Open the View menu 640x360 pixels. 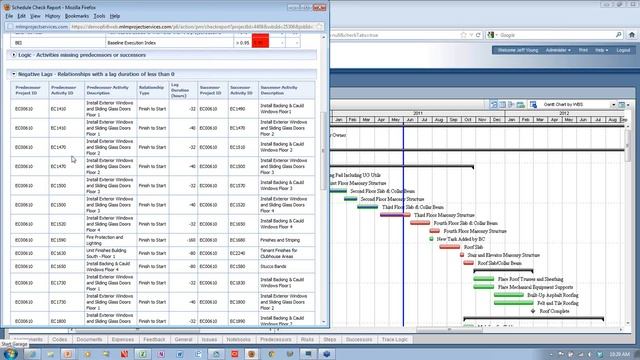pyautogui.click(x=35, y=16)
